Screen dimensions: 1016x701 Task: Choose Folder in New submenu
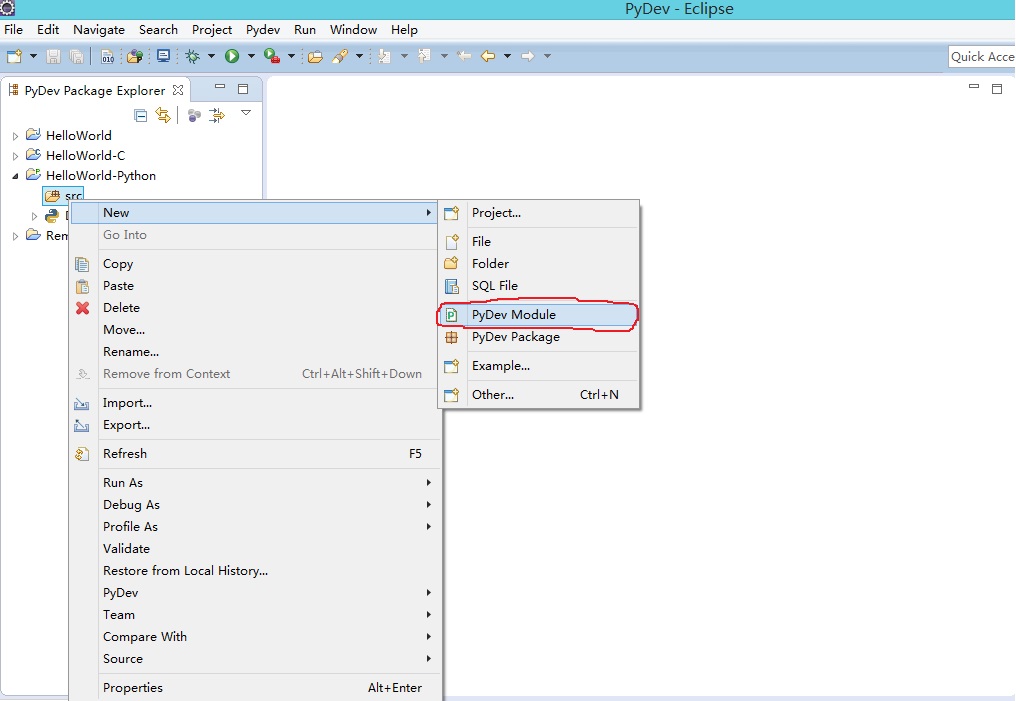538,264
